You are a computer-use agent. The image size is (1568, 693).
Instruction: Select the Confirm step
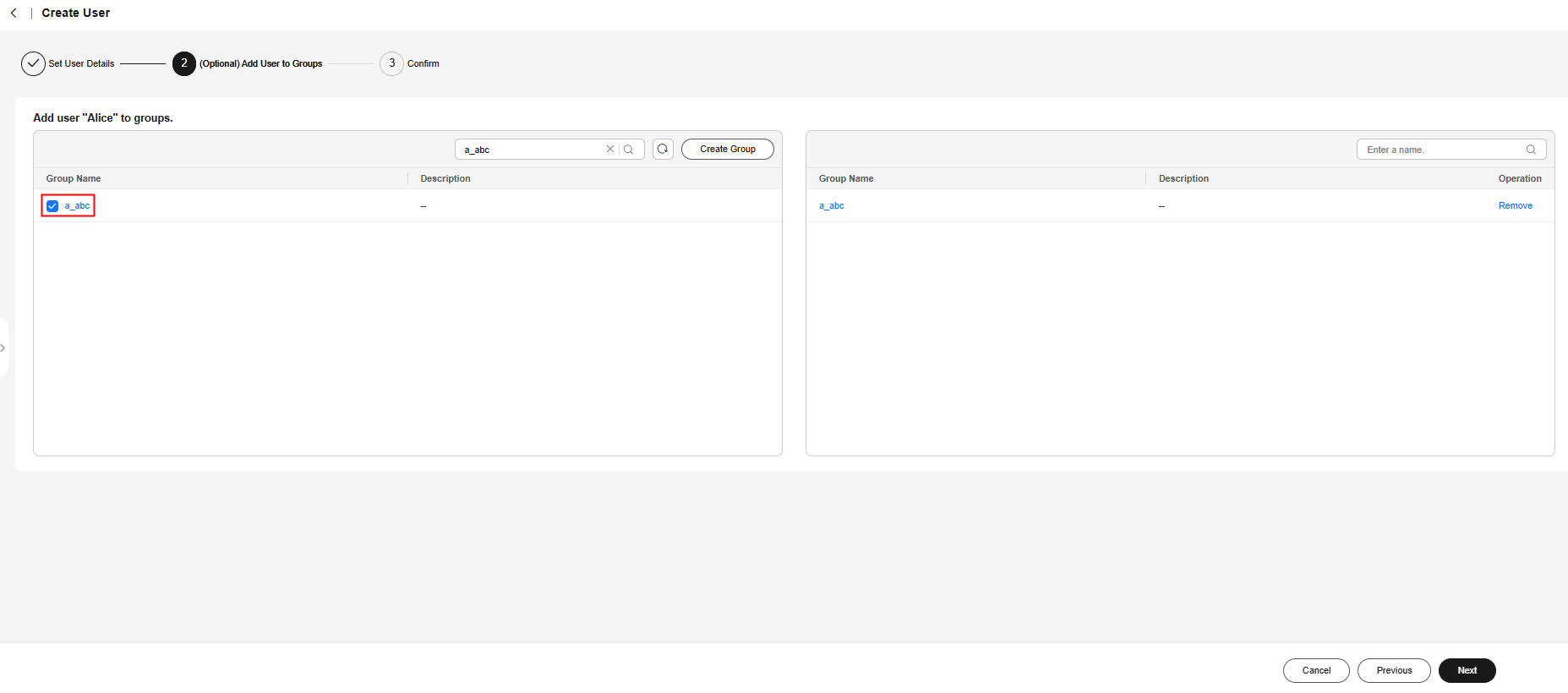click(410, 63)
